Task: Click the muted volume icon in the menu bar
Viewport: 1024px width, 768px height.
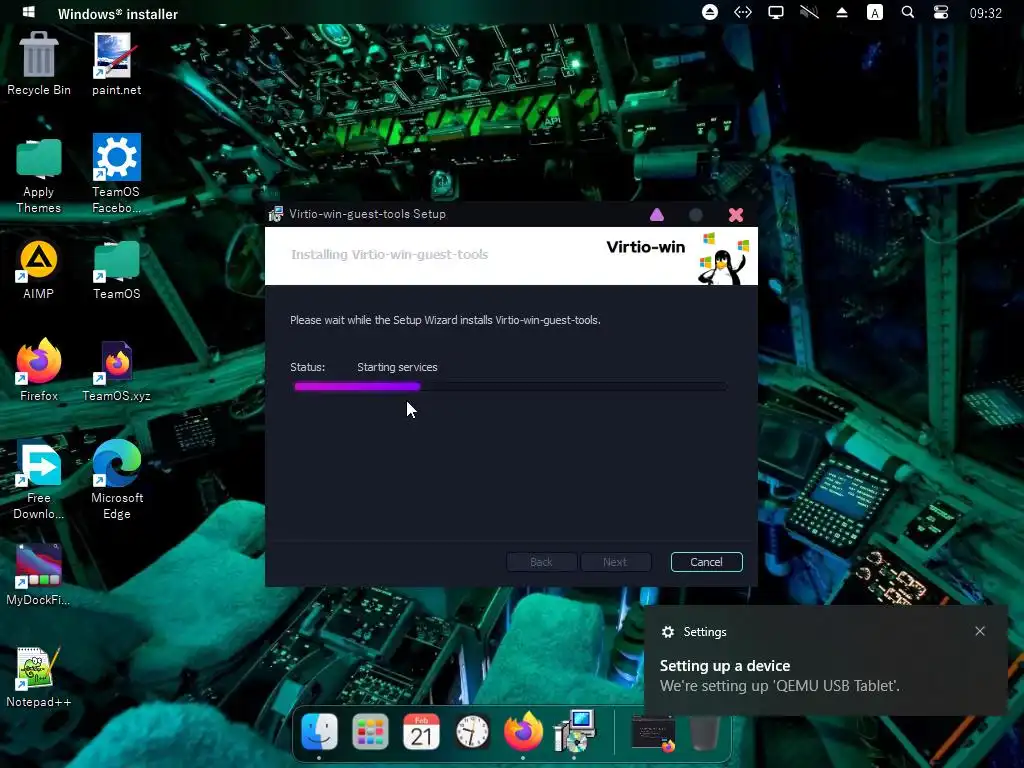Action: [x=809, y=12]
